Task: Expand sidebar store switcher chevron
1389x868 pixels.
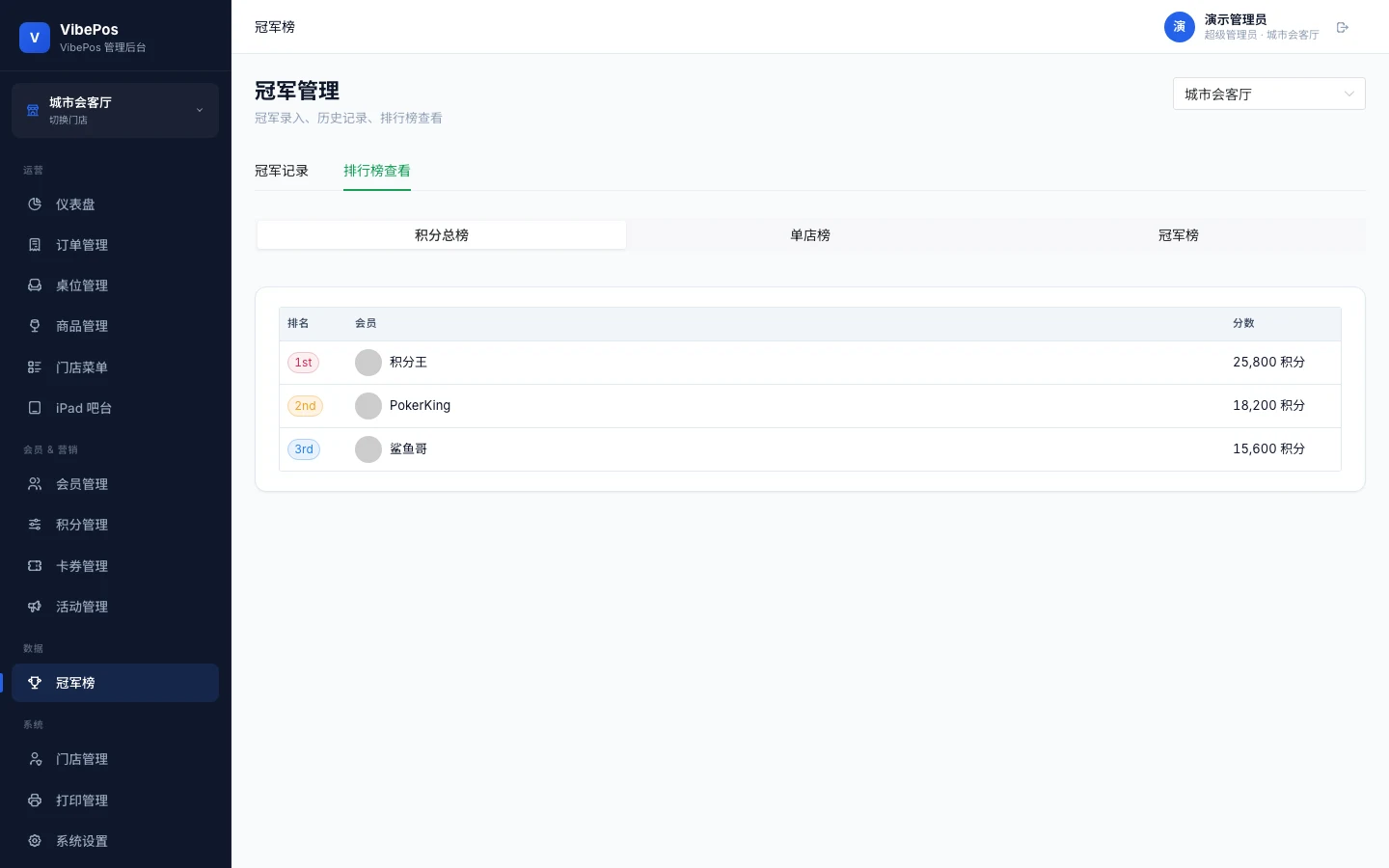Action: (200, 110)
